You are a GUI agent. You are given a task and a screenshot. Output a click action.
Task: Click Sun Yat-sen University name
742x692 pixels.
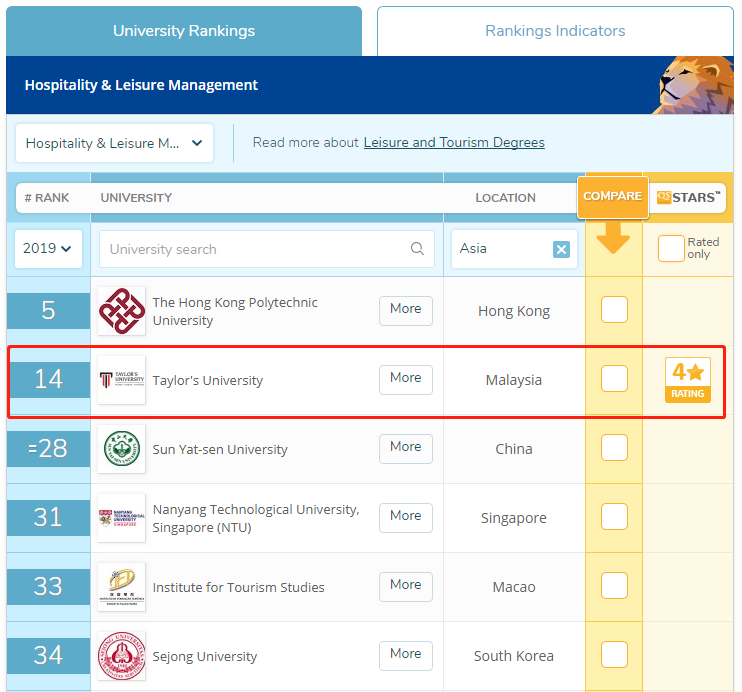pos(220,449)
